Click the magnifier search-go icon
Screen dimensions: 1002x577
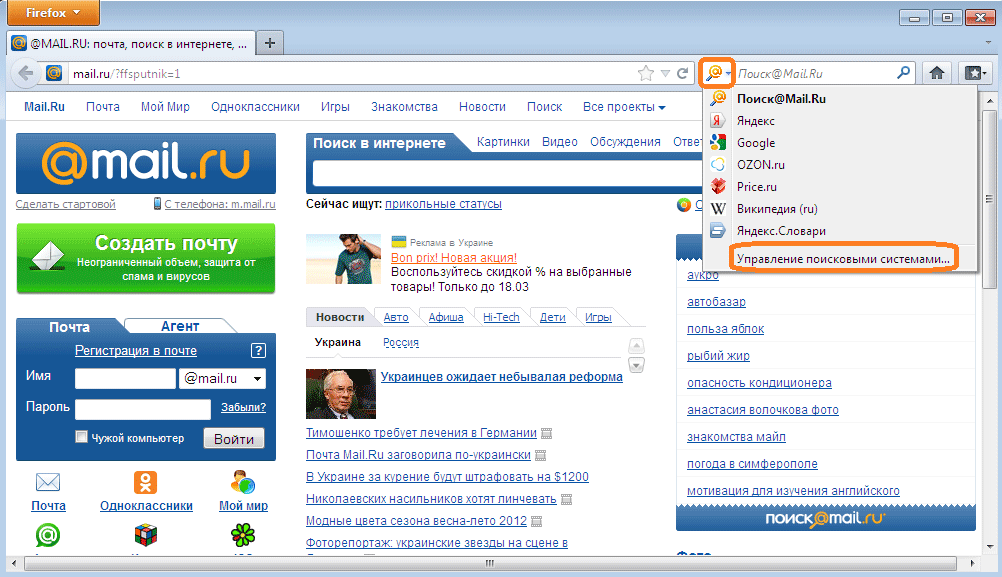point(904,73)
